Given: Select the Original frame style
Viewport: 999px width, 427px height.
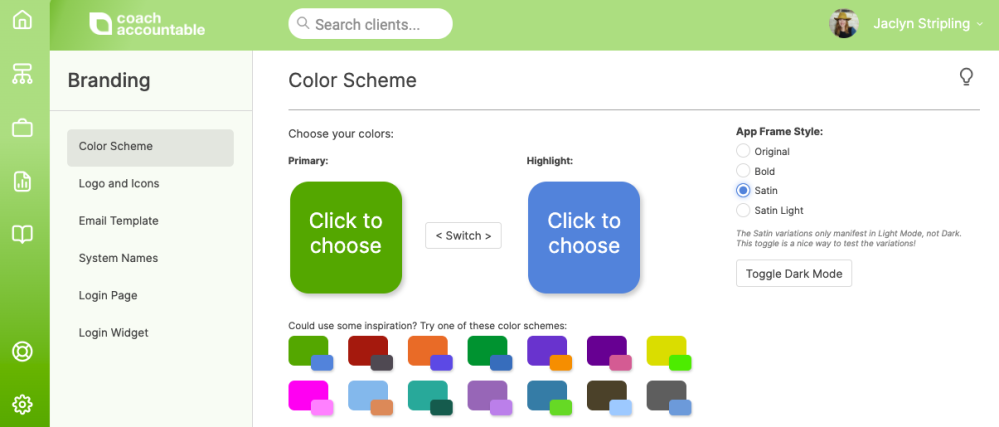Looking at the screenshot, I should (x=743, y=151).
